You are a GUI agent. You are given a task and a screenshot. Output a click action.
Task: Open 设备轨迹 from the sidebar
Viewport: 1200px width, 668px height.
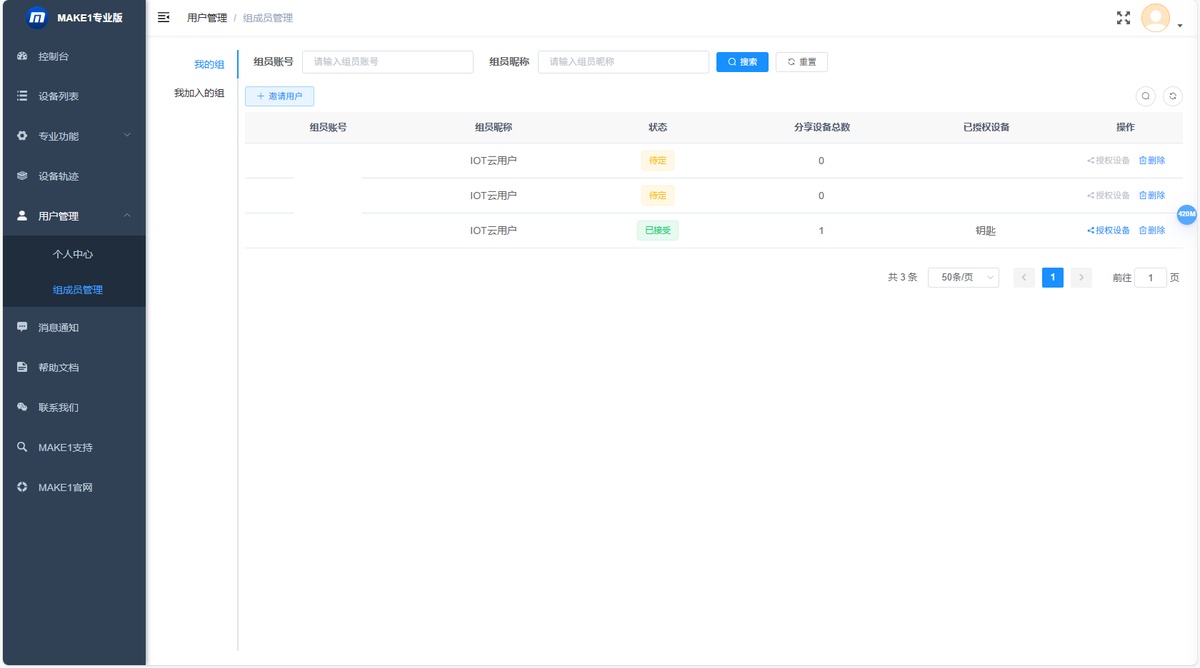[x=73, y=176]
